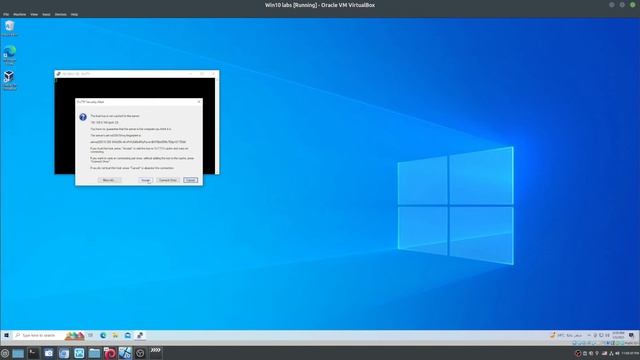640x360 pixels.
Task: Select the Microsoft Edge desktop icon
Action: 9,55
